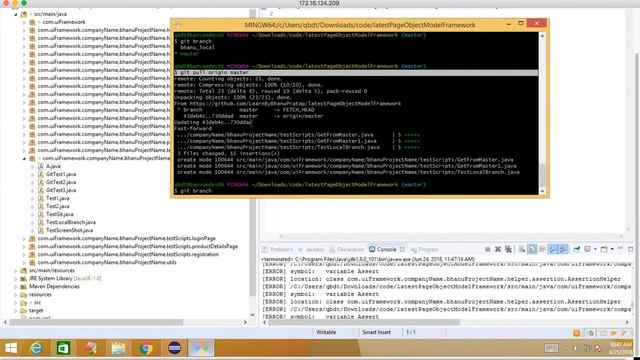Click the up arrow of terminal scrollbar
This screenshot has width=640, height=360.
point(542,36)
